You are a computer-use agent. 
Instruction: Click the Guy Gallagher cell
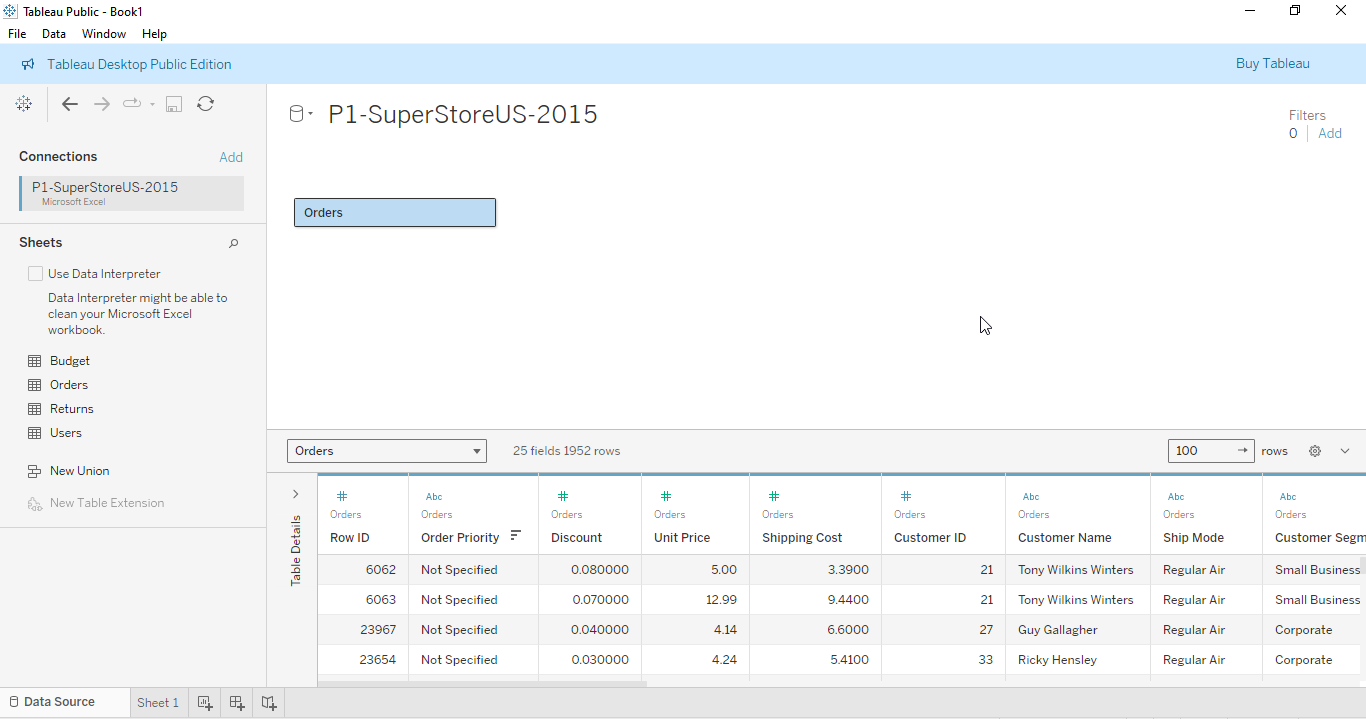tap(1077, 630)
